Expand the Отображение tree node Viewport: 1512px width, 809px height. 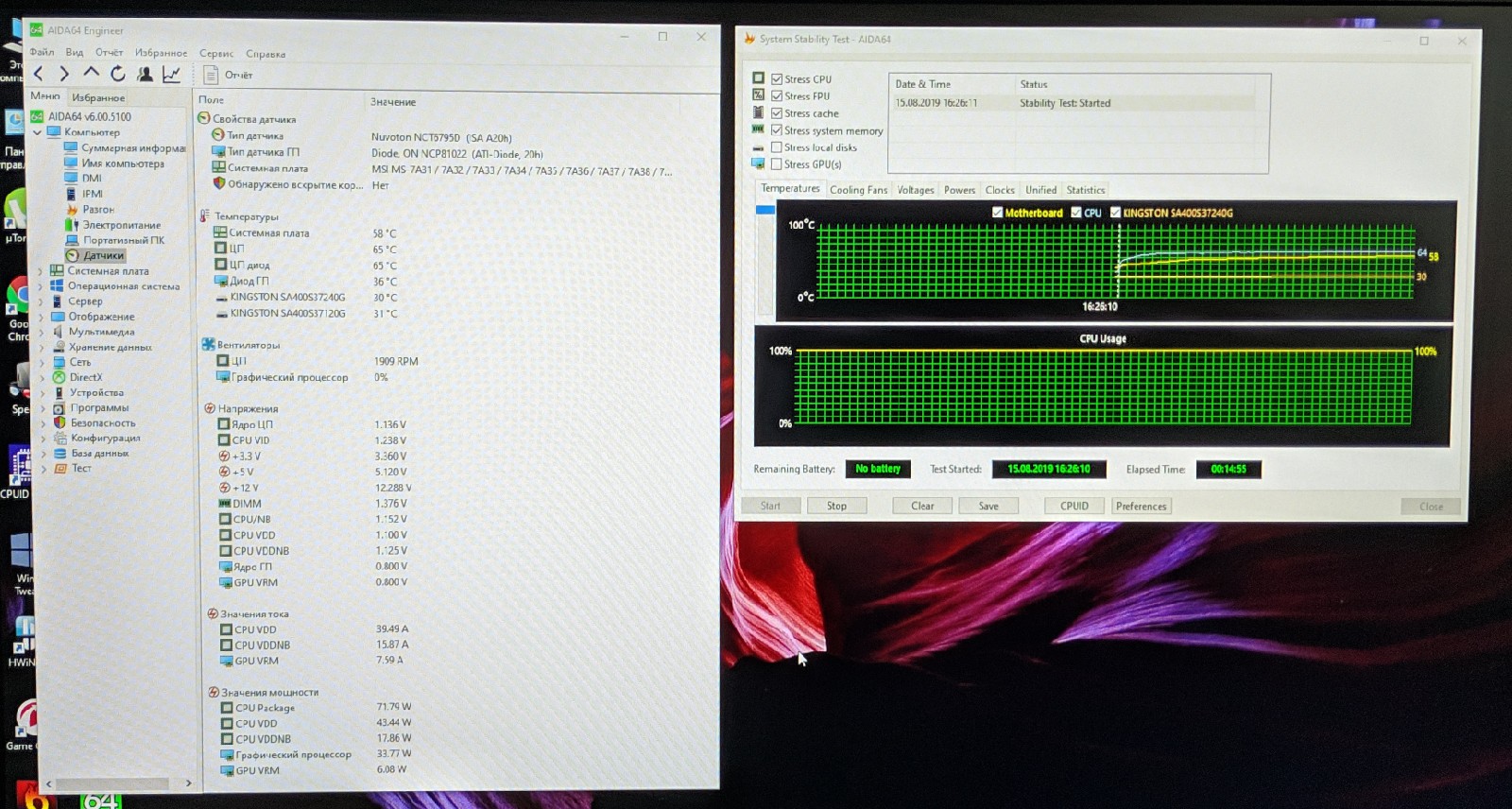41,317
